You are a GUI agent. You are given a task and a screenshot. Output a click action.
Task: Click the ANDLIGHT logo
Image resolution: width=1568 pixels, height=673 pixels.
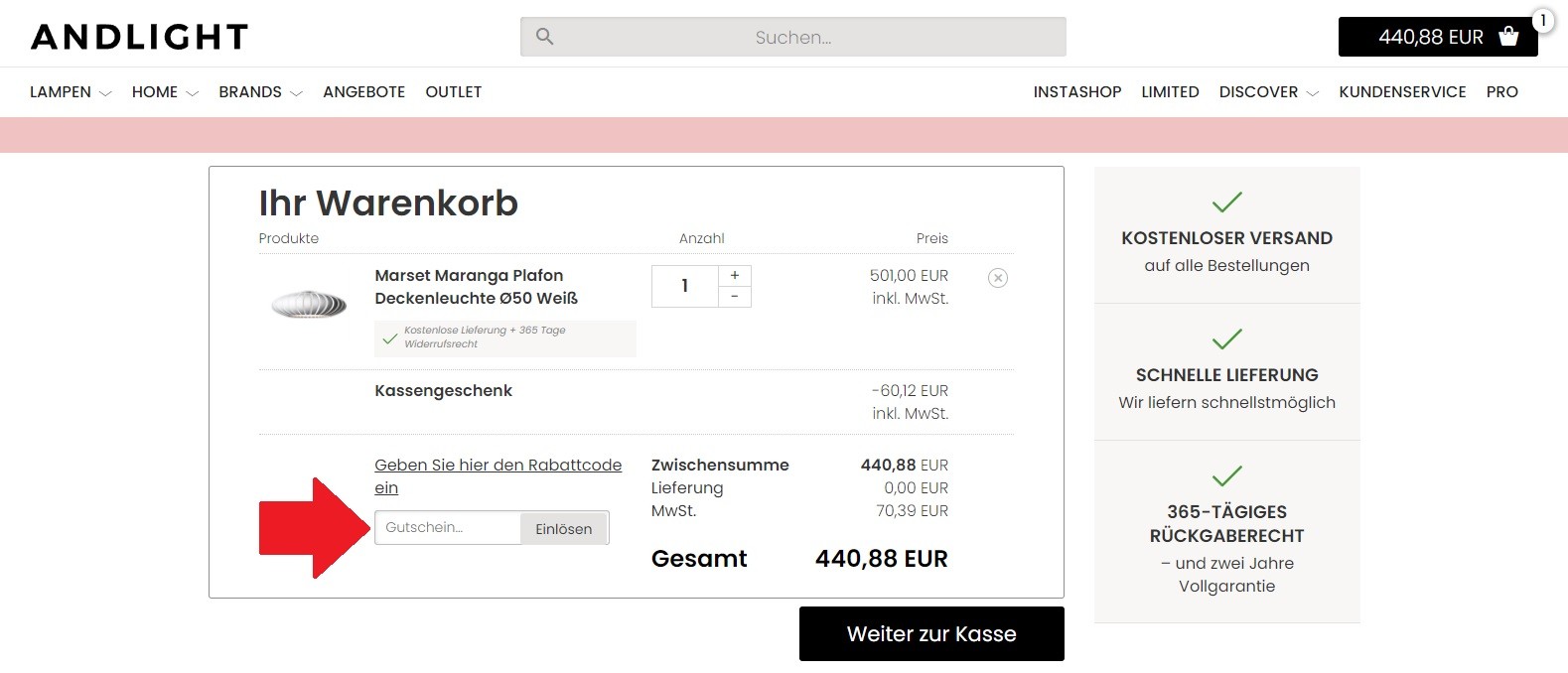point(139,37)
